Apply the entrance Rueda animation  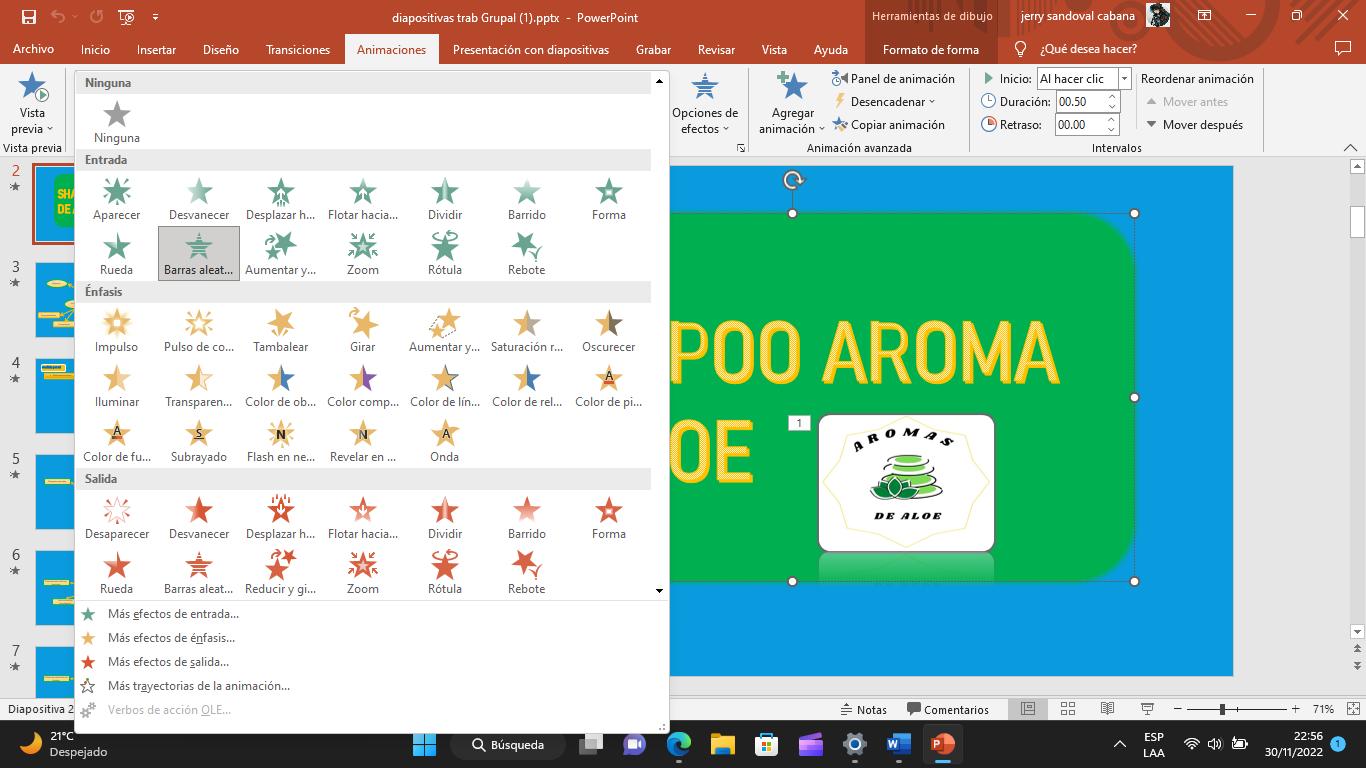click(x=117, y=253)
